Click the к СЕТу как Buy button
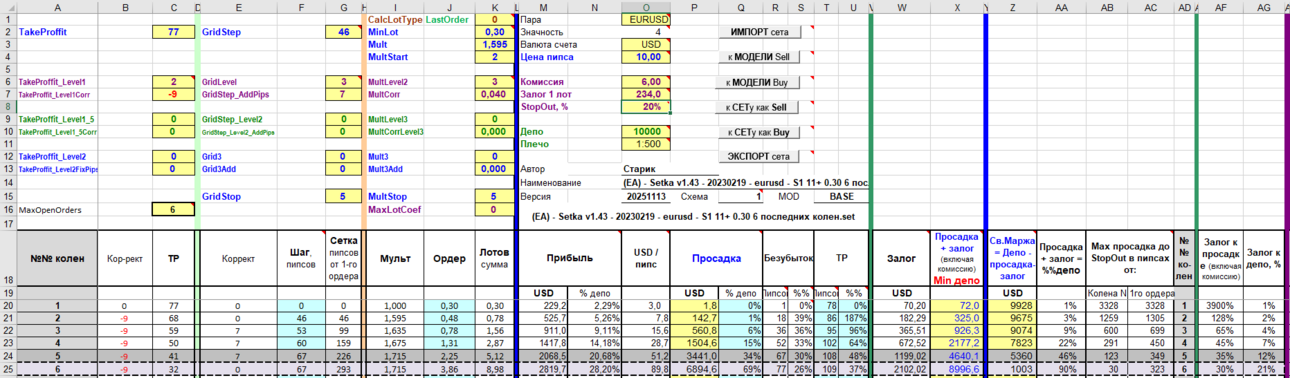1290x378 pixels. (x=759, y=132)
